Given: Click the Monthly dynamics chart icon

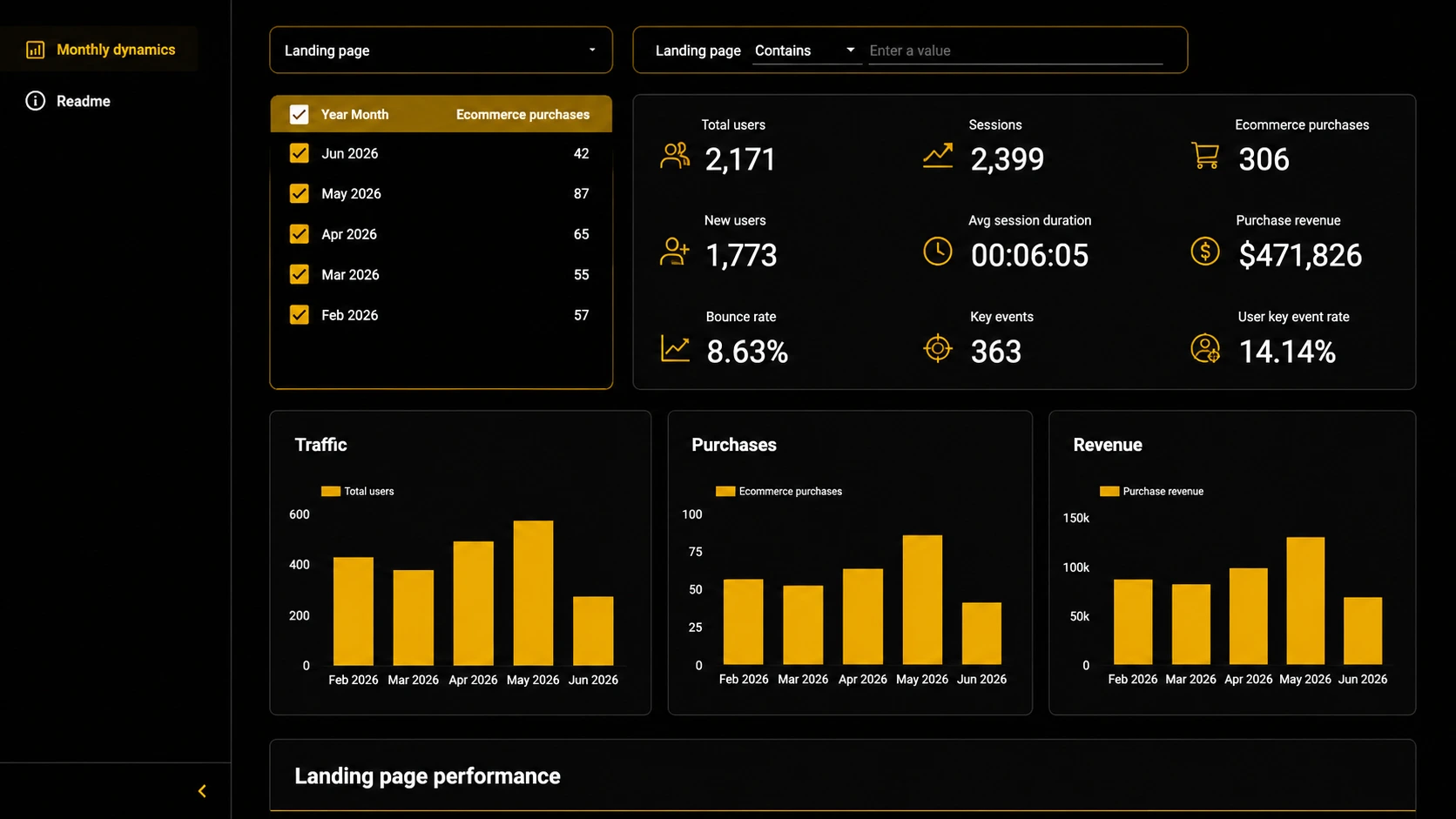Looking at the screenshot, I should pyautogui.click(x=35, y=50).
